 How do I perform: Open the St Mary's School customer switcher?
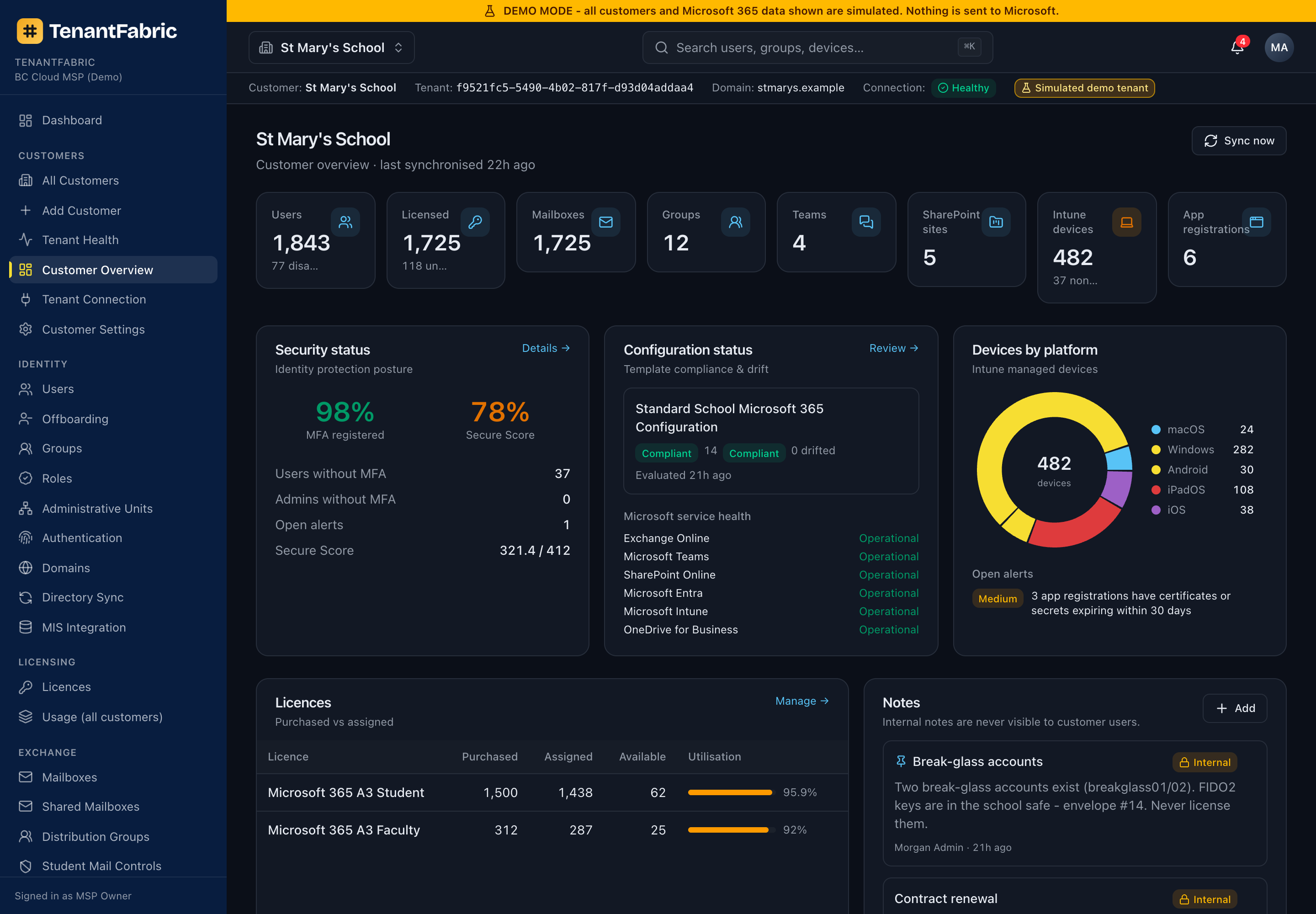pyautogui.click(x=332, y=48)
